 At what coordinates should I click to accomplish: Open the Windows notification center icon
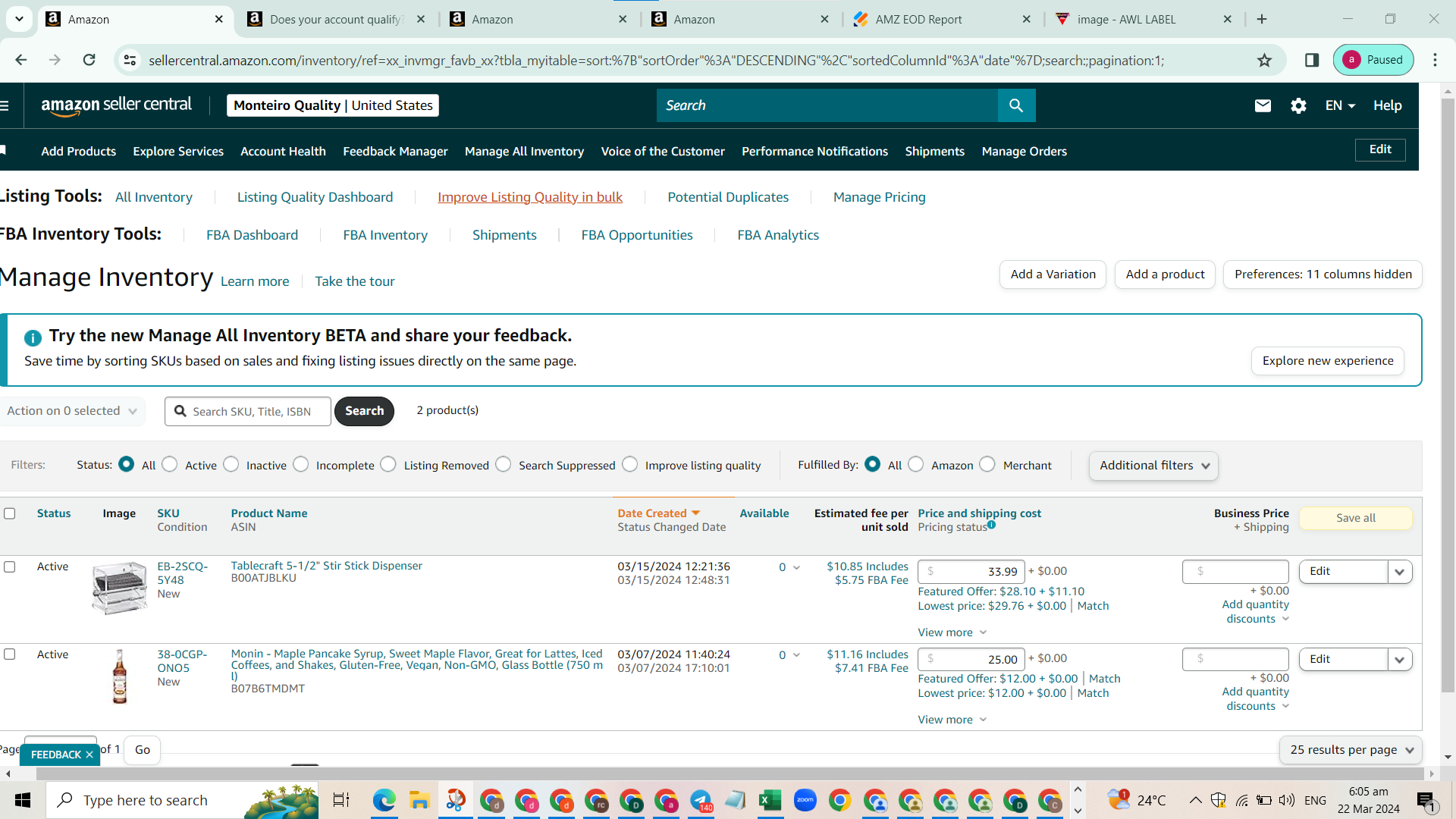pos(1426,800)
